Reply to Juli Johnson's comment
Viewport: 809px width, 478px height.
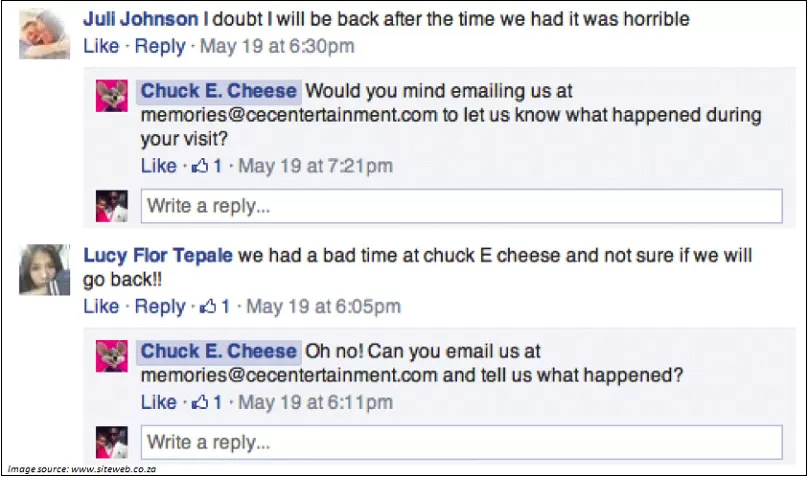click(x=160, y=46)
